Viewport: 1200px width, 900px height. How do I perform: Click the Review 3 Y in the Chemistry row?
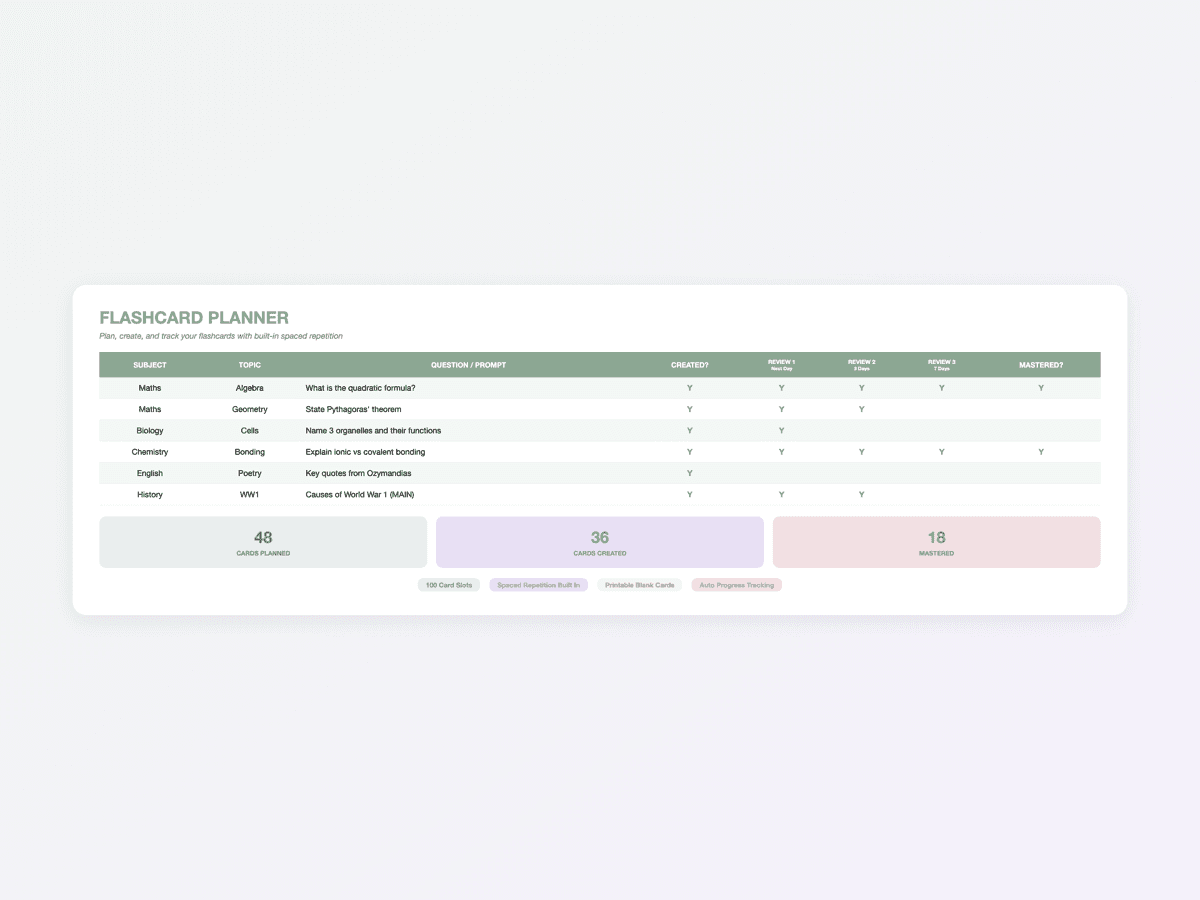point(941,452)
